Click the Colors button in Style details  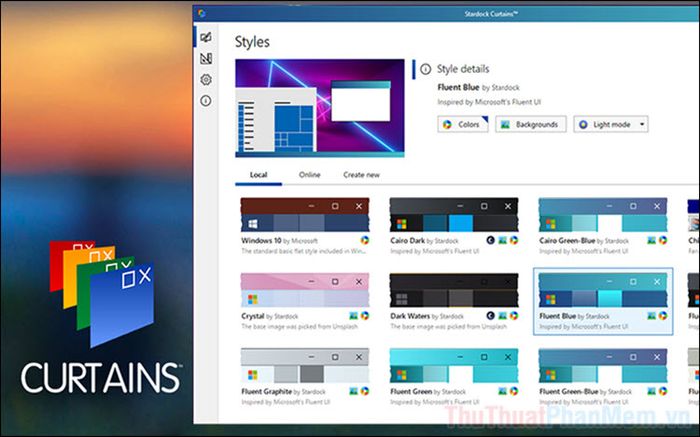(463, 124)
